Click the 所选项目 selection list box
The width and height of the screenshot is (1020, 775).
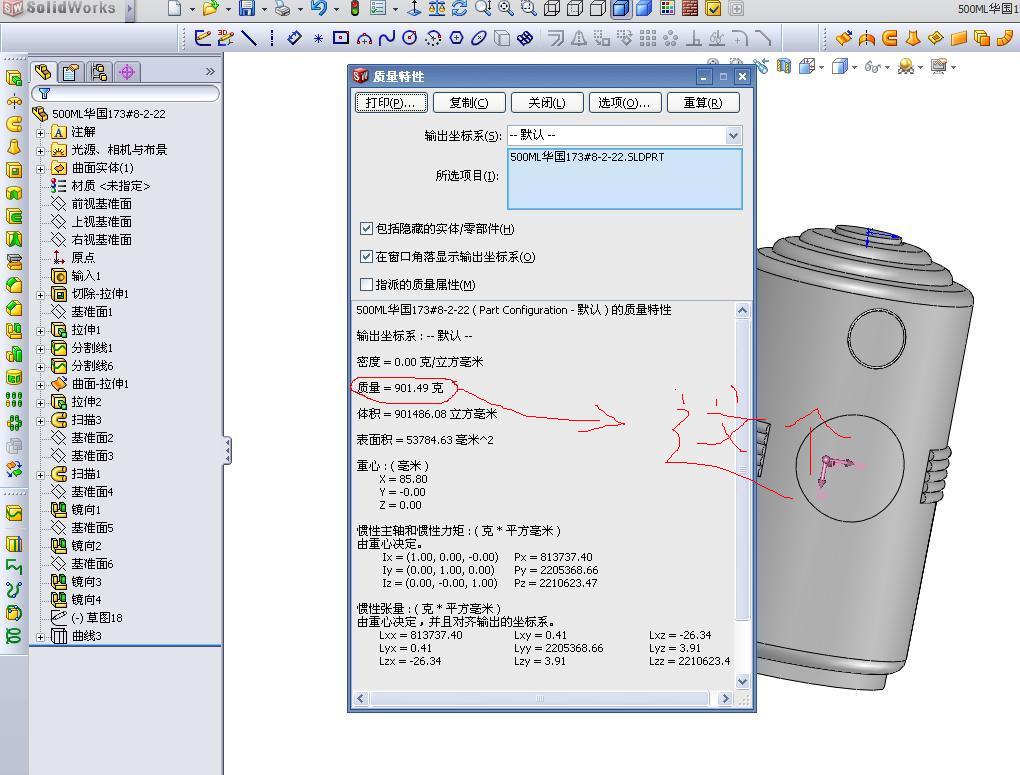click(x=624, y=179)
